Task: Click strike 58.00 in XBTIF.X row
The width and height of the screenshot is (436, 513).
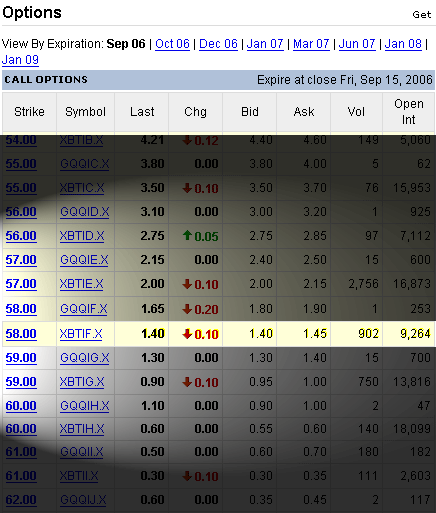Action: tap(21, 334)
